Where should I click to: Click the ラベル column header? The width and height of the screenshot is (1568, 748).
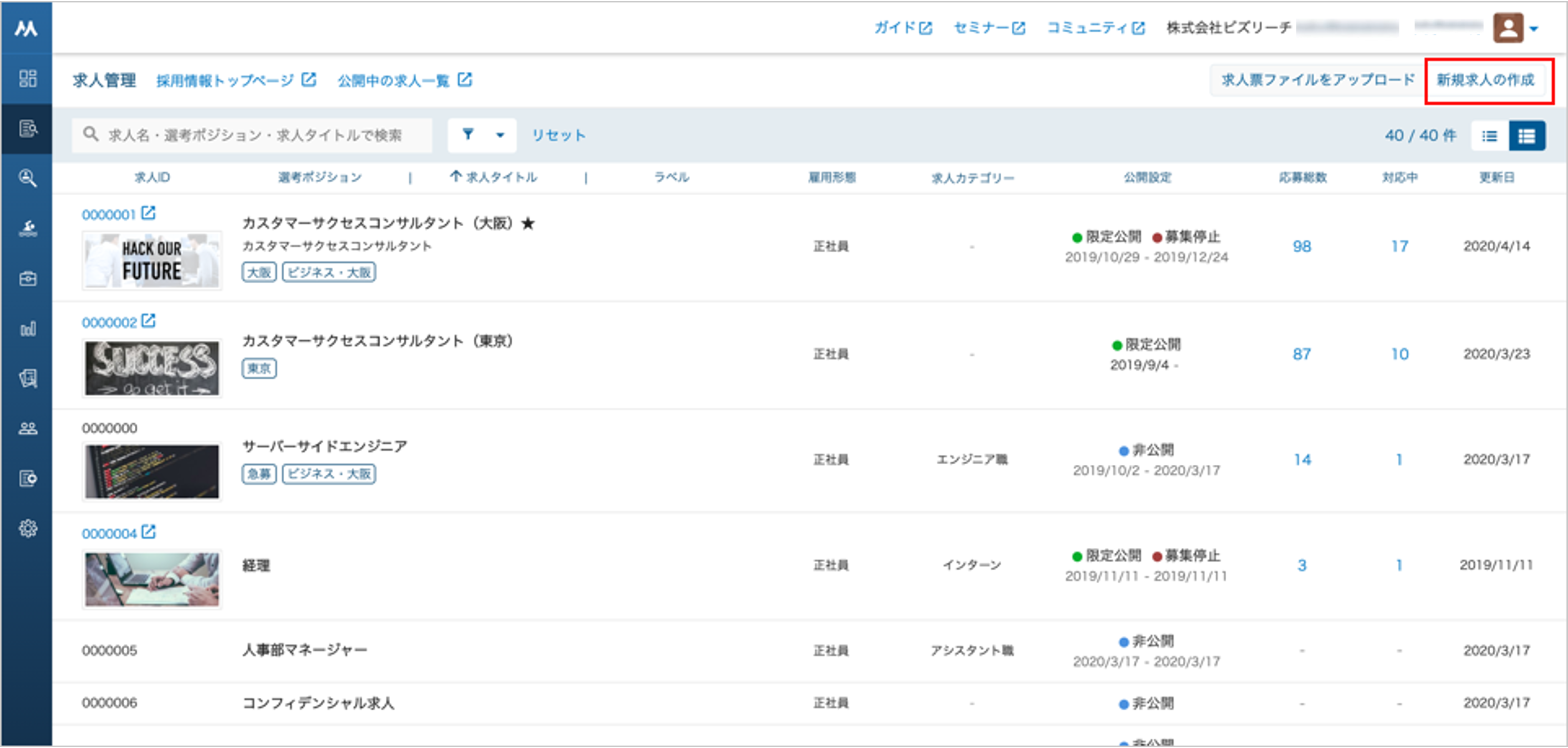(x=671, y=177)
